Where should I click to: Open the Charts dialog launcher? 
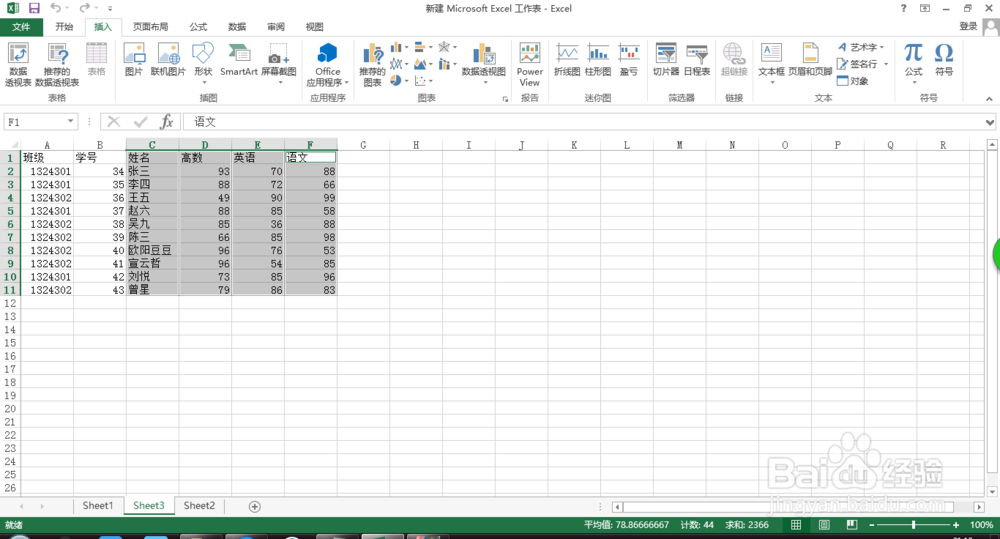tap(505, 99)
